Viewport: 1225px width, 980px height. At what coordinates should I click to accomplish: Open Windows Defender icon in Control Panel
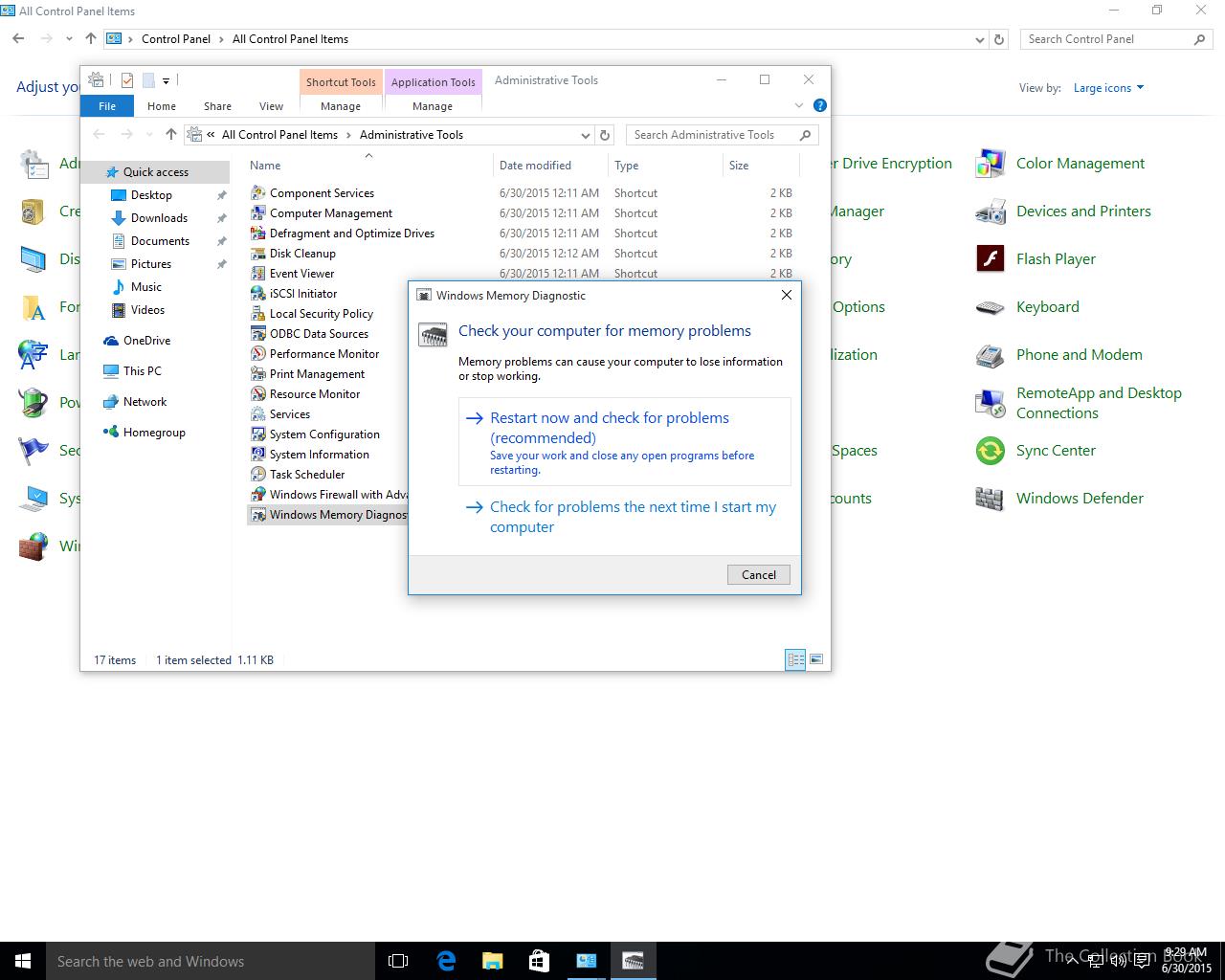990,499
